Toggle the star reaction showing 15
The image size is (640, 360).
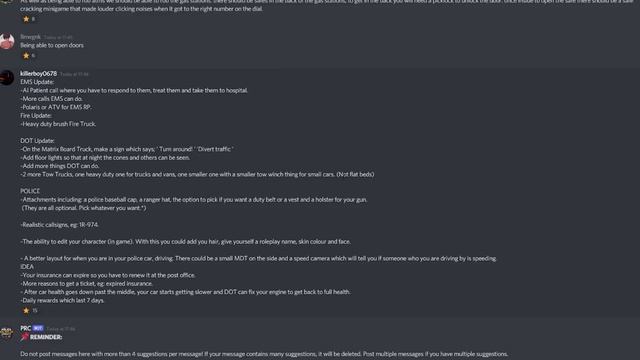30,311
